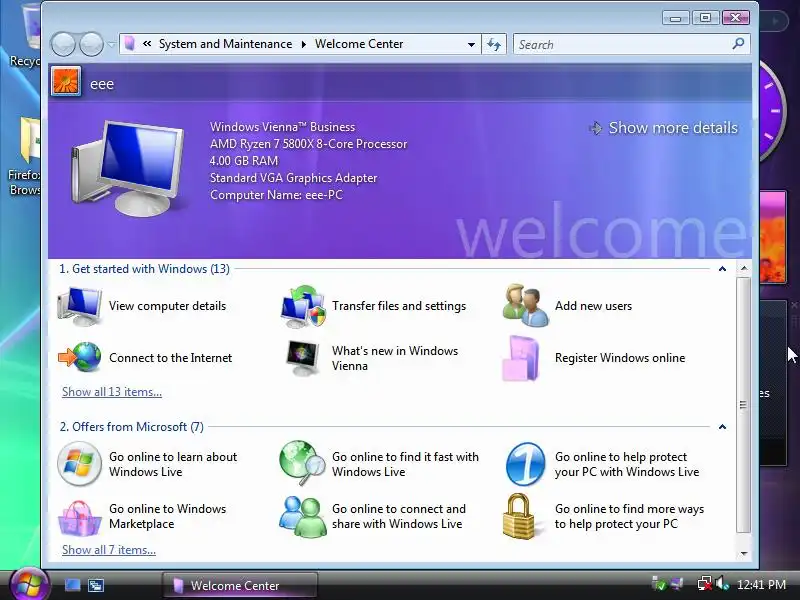Screen dimensions: 800x600
Task: Open the address bar history dropdown
Action: tap(471, 44)
